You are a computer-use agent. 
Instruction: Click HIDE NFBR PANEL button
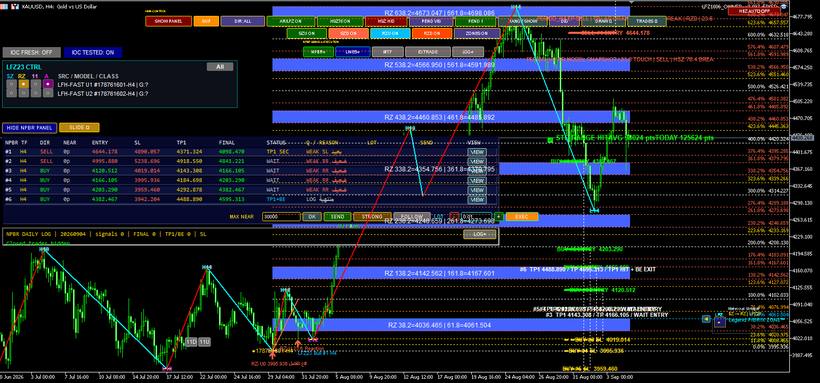[x=29, y=128]
